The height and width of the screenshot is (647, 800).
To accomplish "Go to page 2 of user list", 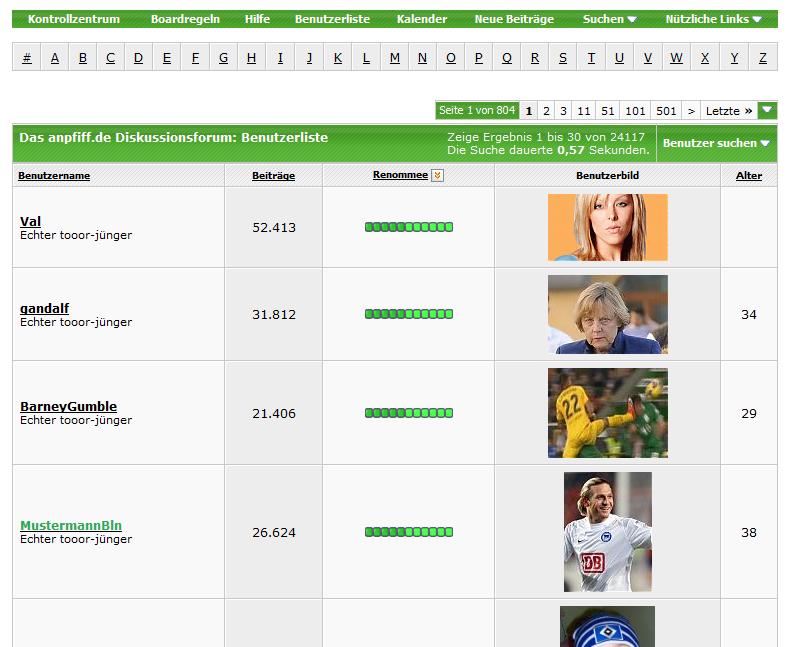I will click(546, 111).
